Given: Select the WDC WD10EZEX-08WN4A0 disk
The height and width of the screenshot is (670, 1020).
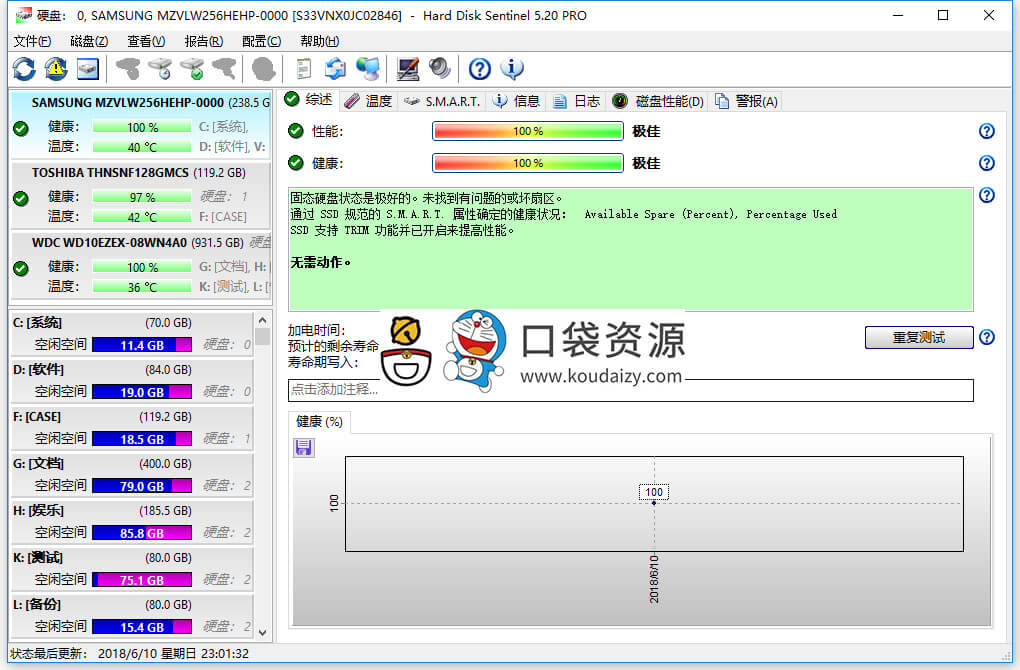Looking at the screenshot, I should point(141,265).
